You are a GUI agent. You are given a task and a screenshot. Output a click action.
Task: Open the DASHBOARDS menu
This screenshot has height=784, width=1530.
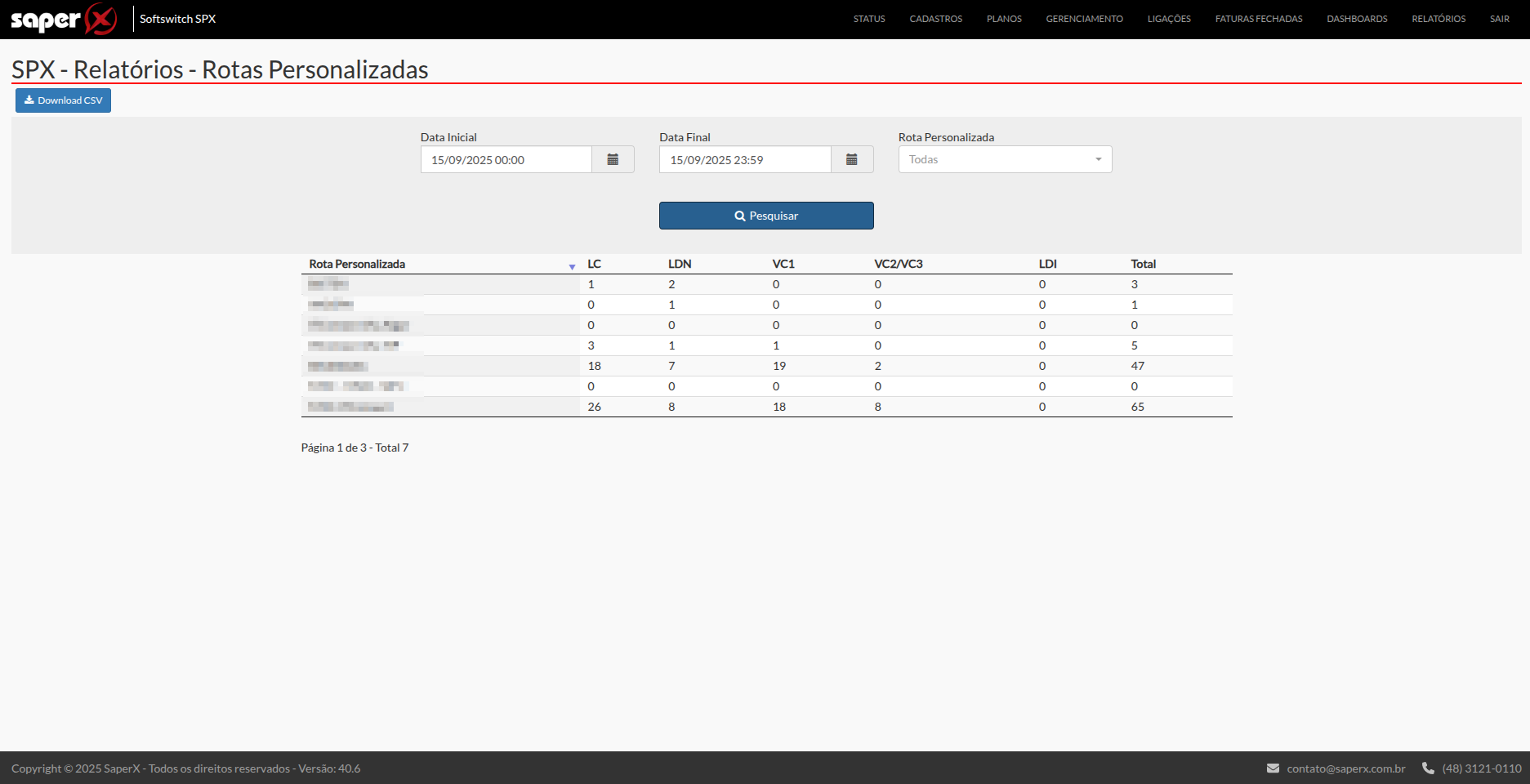[1357, 19]
